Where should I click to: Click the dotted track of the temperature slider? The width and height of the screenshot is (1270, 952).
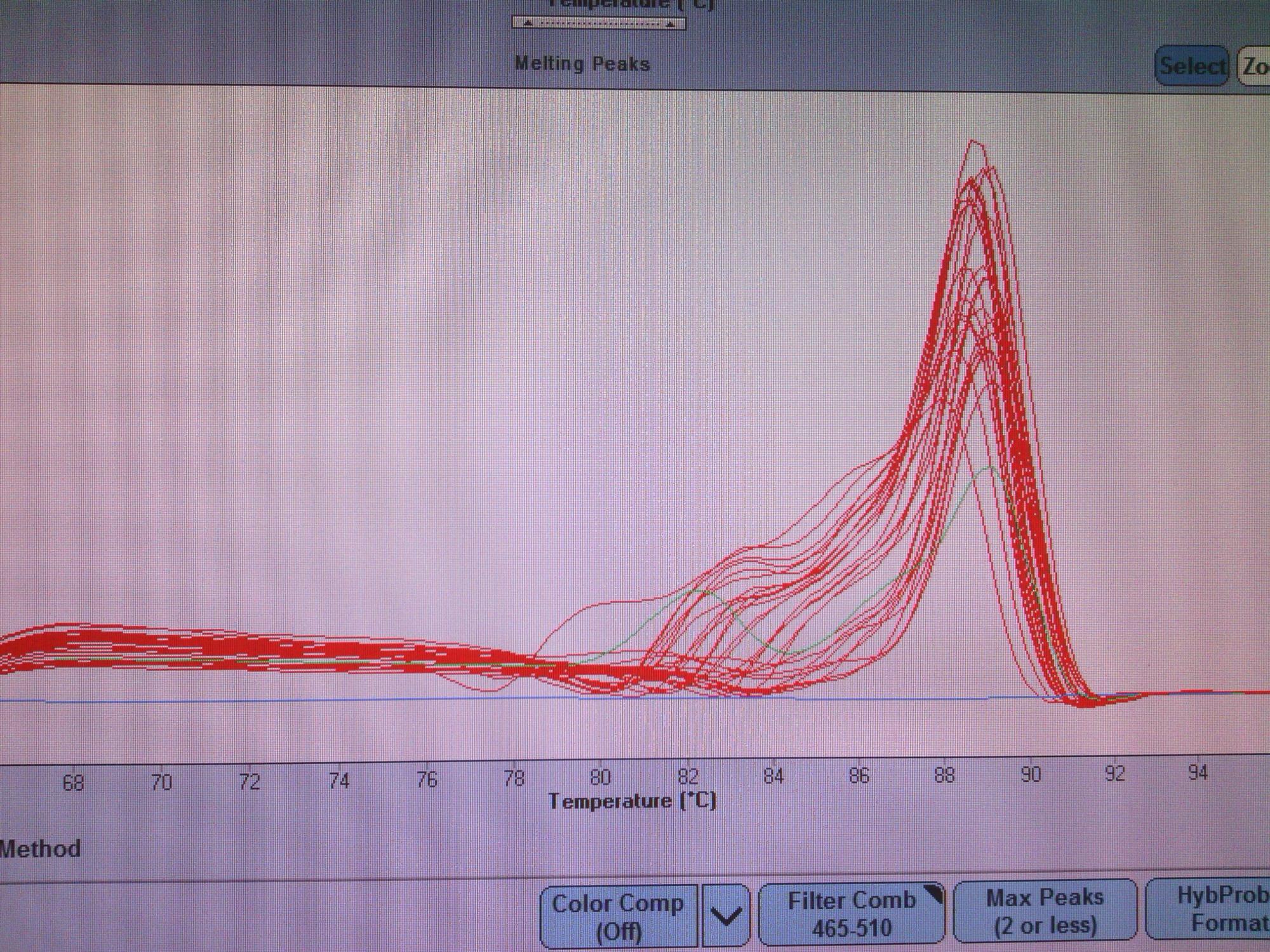pos(599,23)
